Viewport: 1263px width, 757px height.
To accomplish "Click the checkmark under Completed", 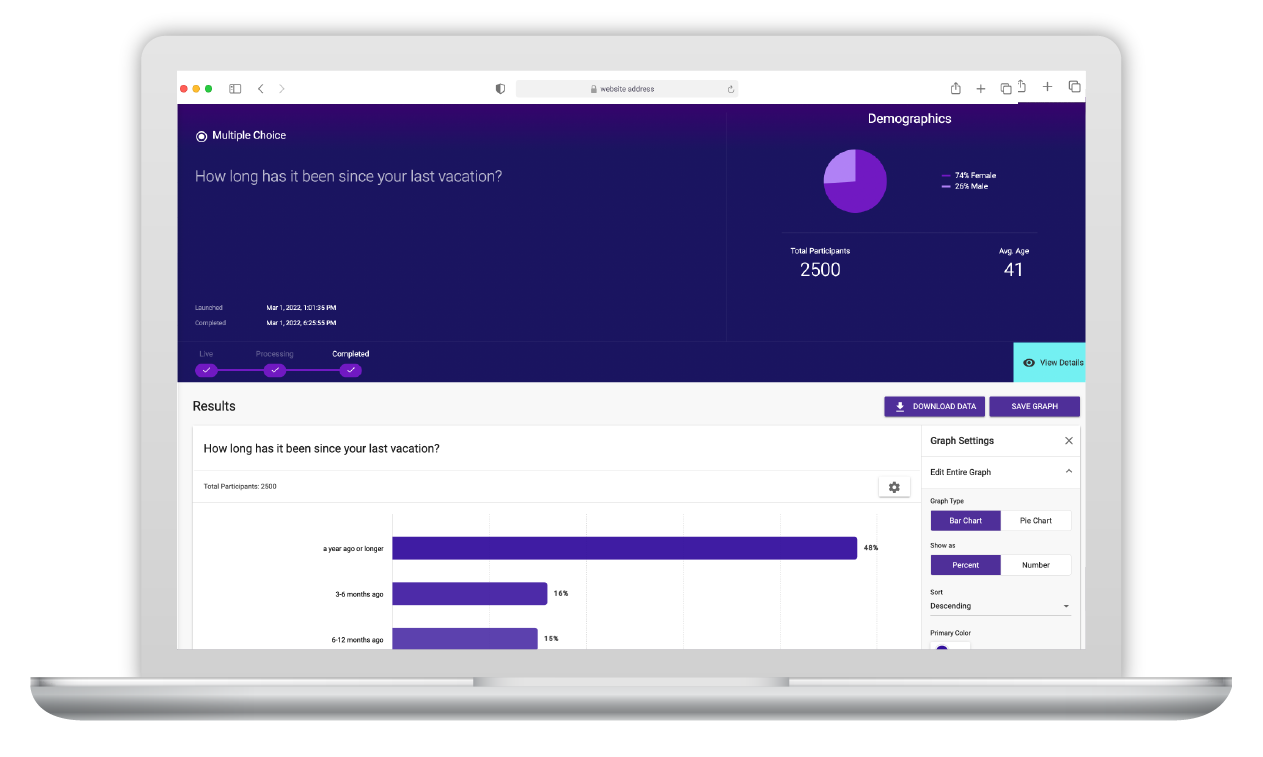I will click(350, 370).
